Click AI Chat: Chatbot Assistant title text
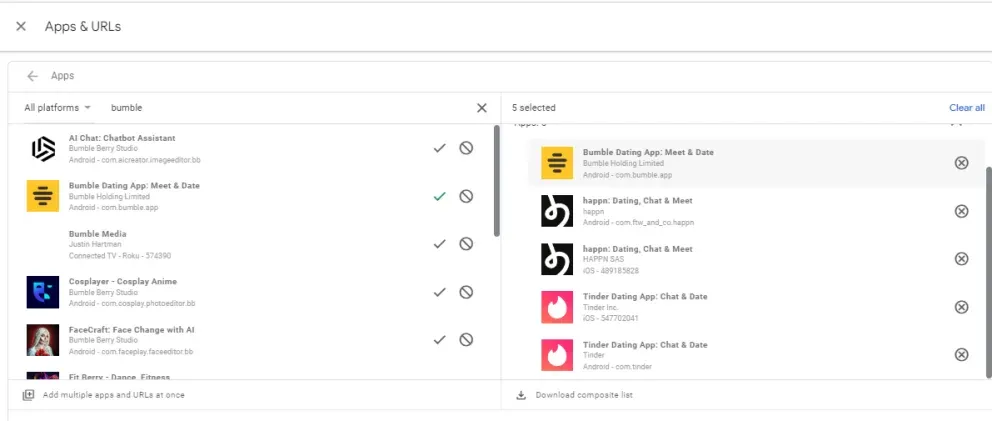992x421 pixels. pyautogui.click(x=122, y=138)
